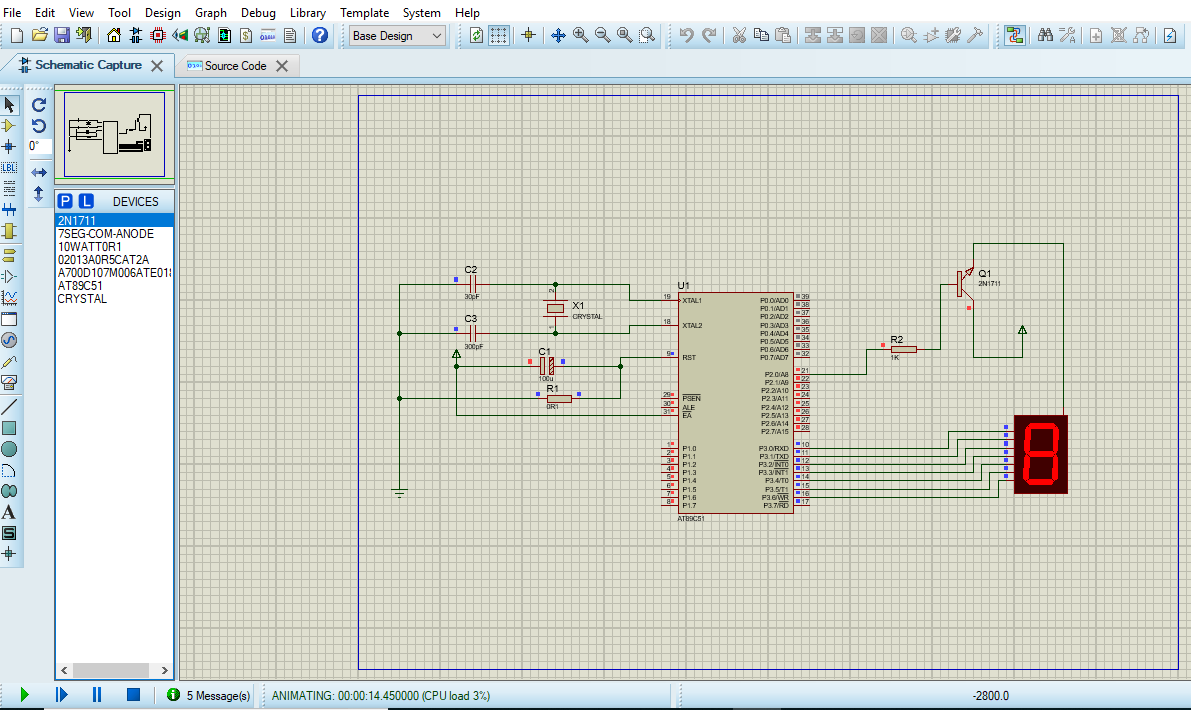The height and width of the screenshot is (710, 1191).
Task: Open the Library menu
Action: (x=307, y=13)
